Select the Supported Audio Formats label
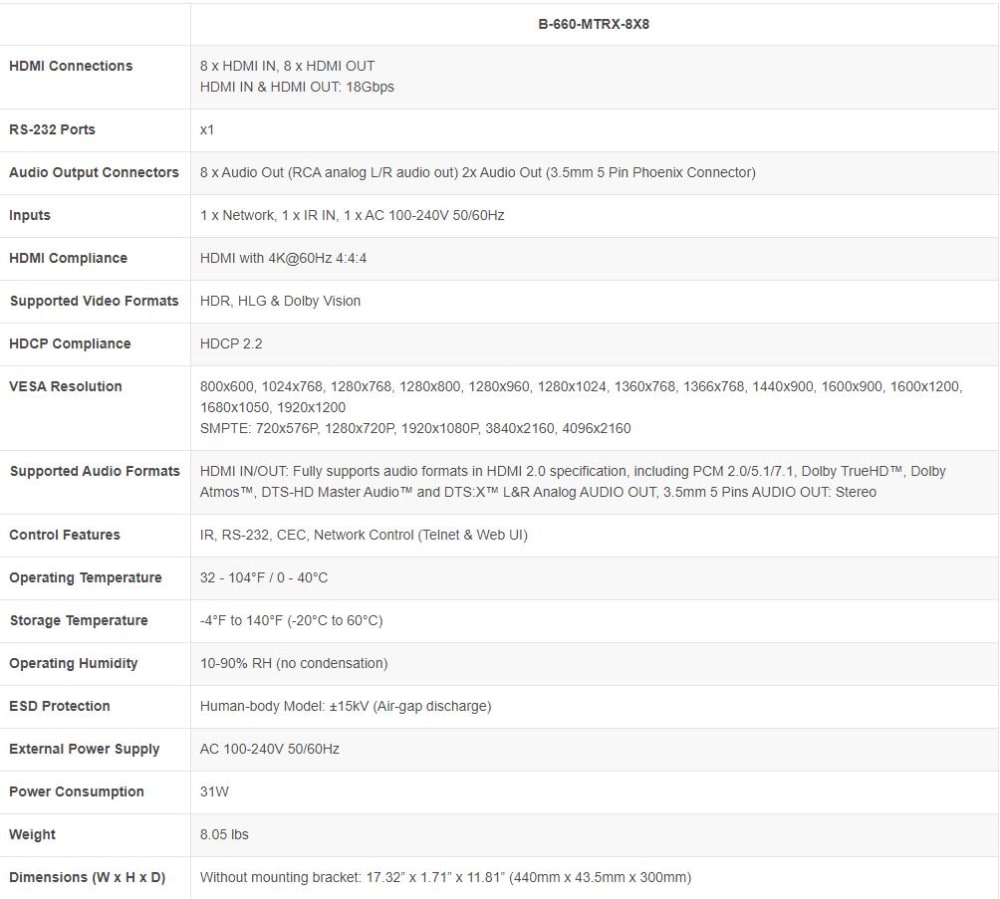1000x899 pixels. coord(94,471)
